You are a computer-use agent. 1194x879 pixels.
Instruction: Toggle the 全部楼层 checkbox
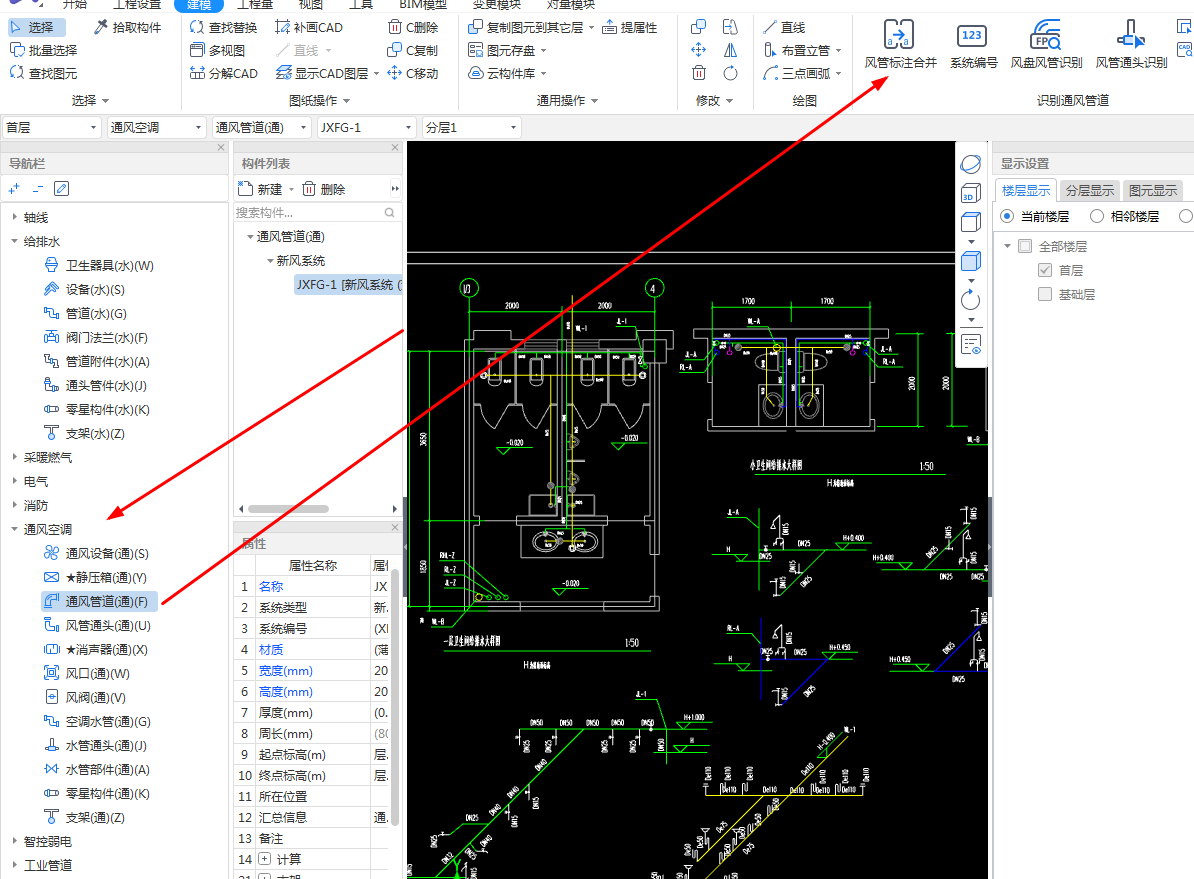pos(1025,246)
